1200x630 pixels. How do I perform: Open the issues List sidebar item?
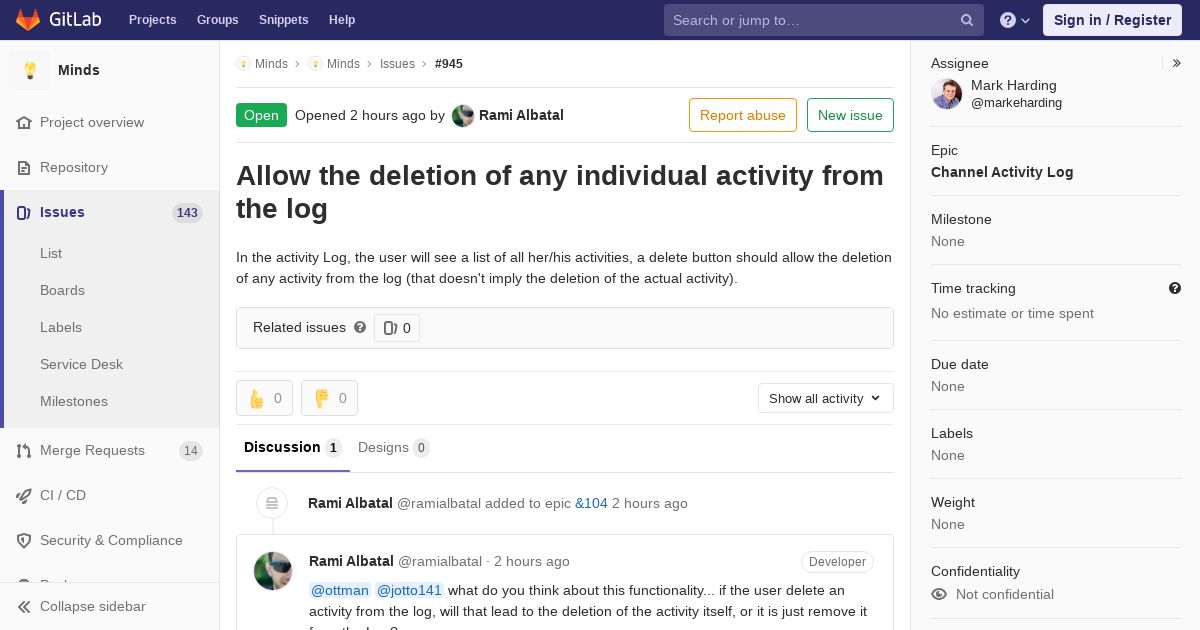[x=51, y=253]
